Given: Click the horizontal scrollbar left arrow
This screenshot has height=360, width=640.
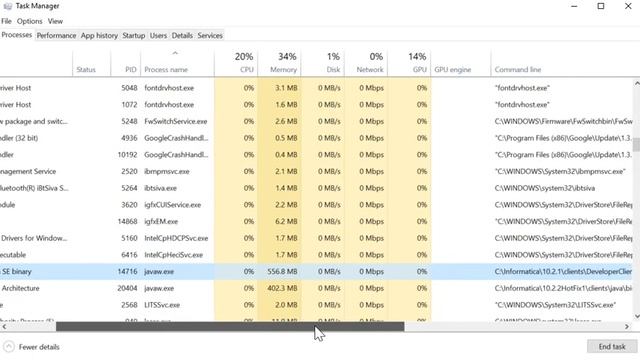Looking at the screenshot, I should point(4,327).
